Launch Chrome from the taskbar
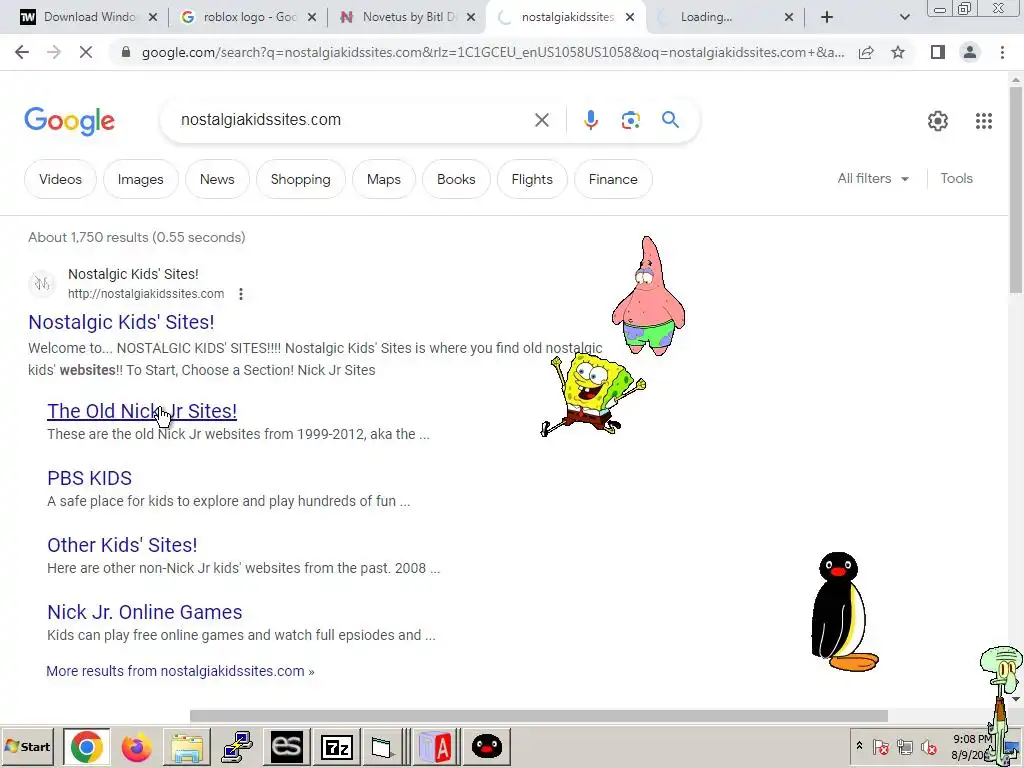Image resolution: width=1024 pixels, height=768 pixels. coord(86,746)
